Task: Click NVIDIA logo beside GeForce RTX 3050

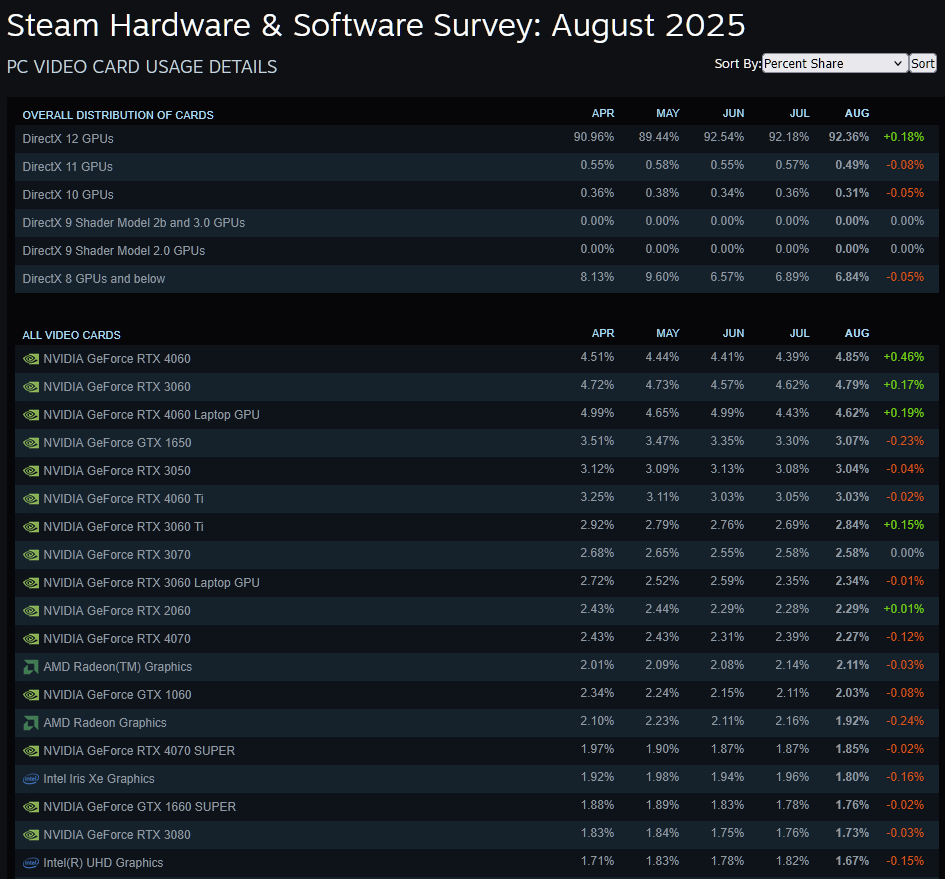Action: 31,471
